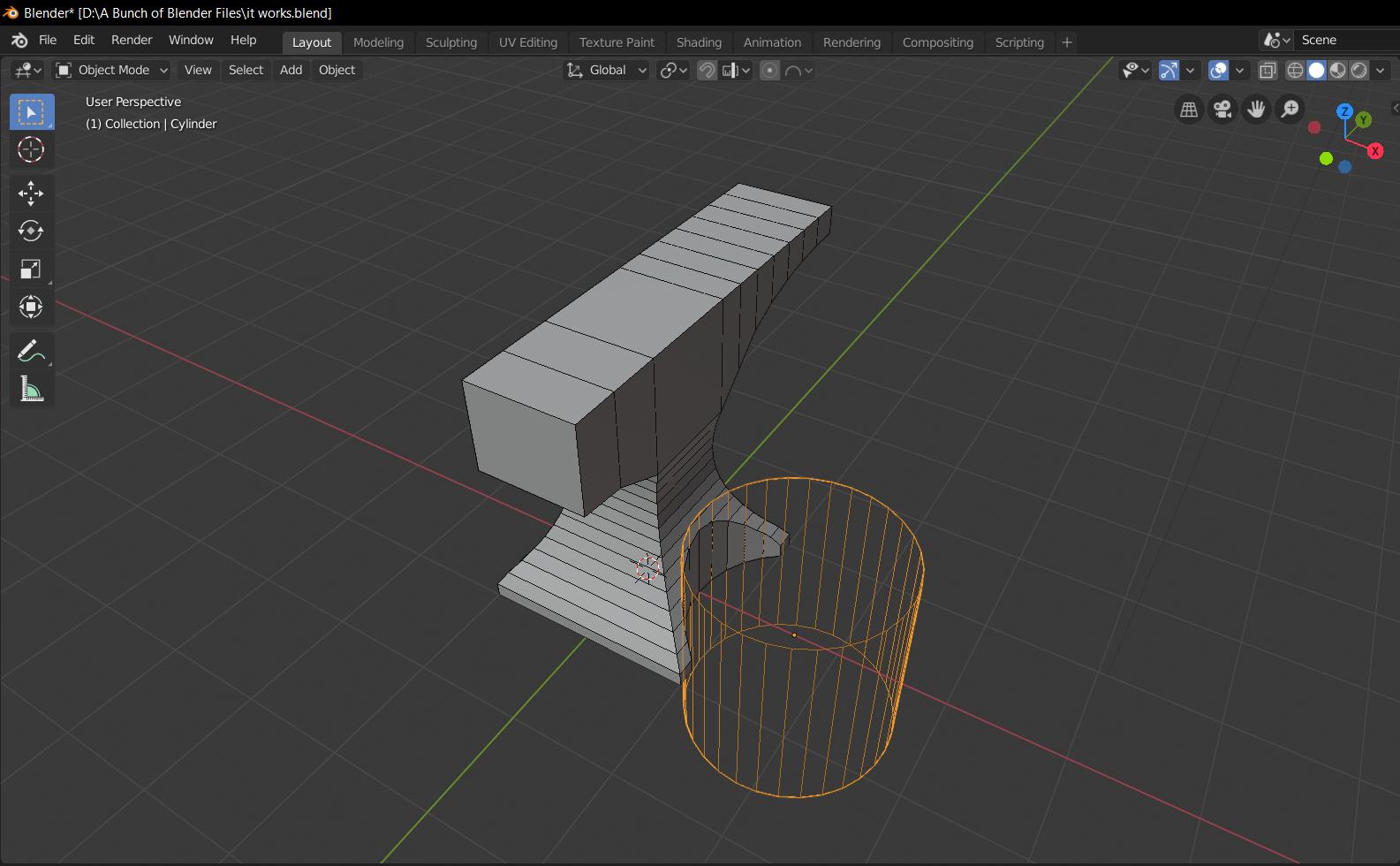
Task: Toggle proportional editing
Action: coord(769,70)
